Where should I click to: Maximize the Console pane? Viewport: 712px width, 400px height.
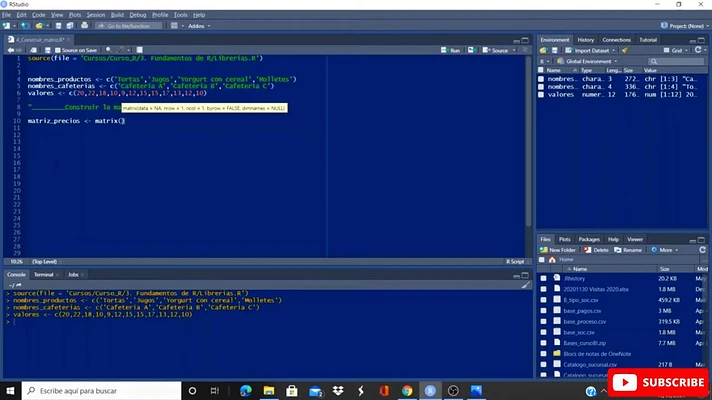tap(525, 275)
